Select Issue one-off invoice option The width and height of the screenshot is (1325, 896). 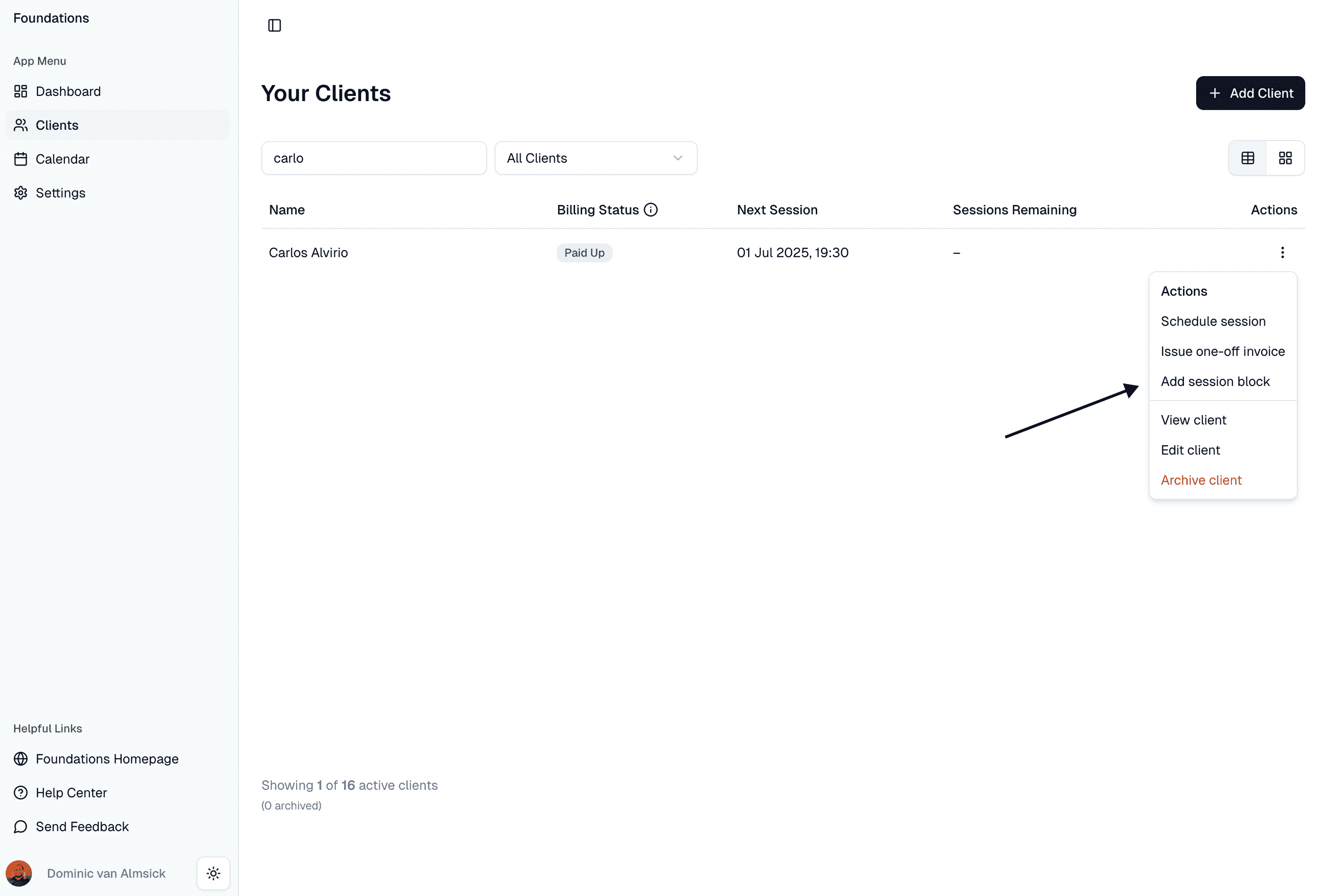coord(1222,351)
